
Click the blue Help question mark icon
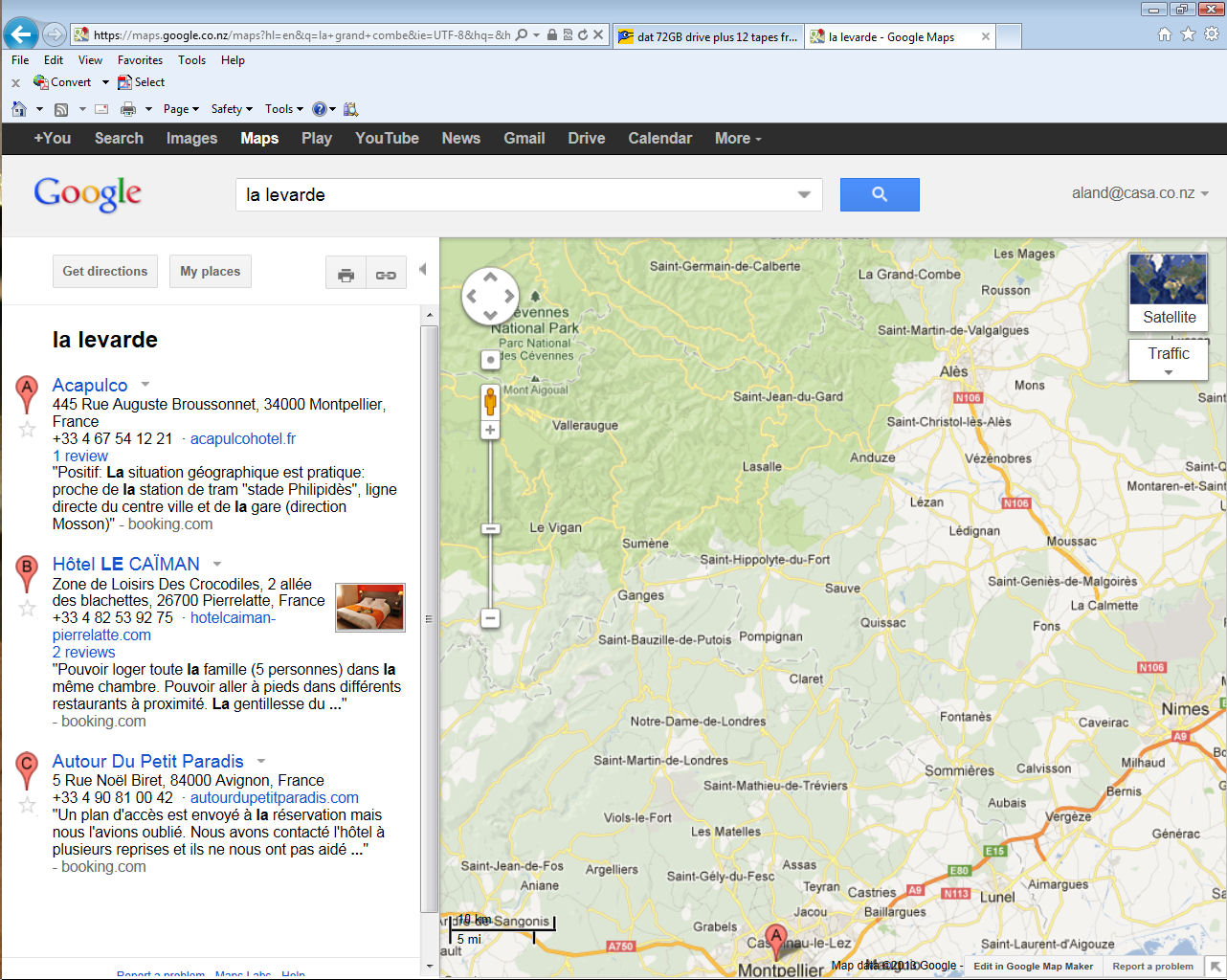click(x=320, y=109)
